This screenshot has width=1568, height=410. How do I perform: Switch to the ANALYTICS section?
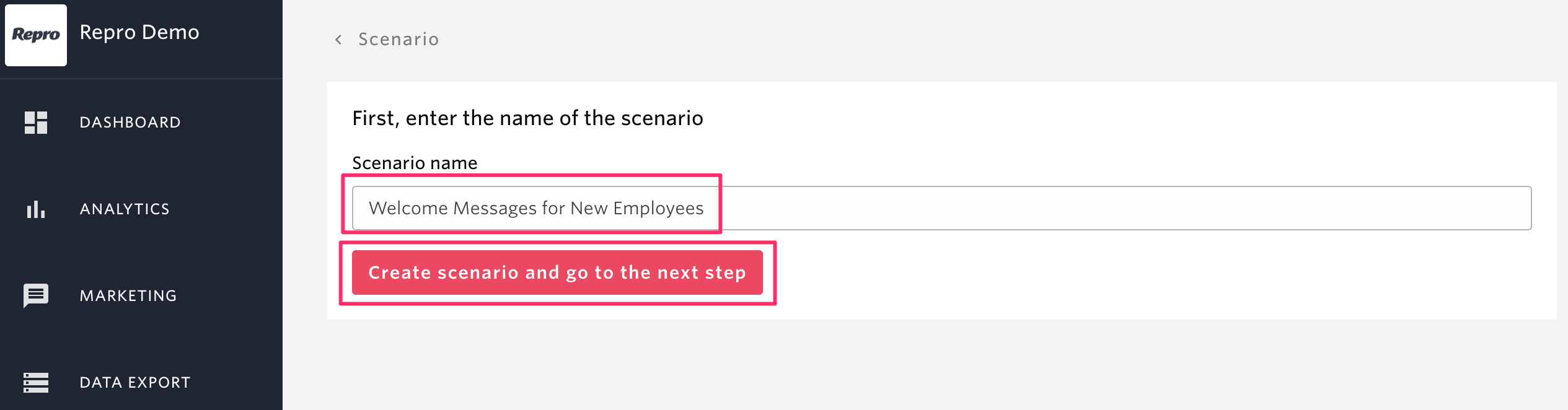[125, 209]
